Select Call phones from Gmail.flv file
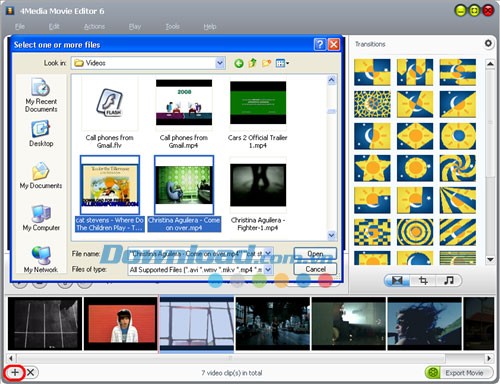The height and width of the screenshot is (384, 500). (x=109, y=113)
